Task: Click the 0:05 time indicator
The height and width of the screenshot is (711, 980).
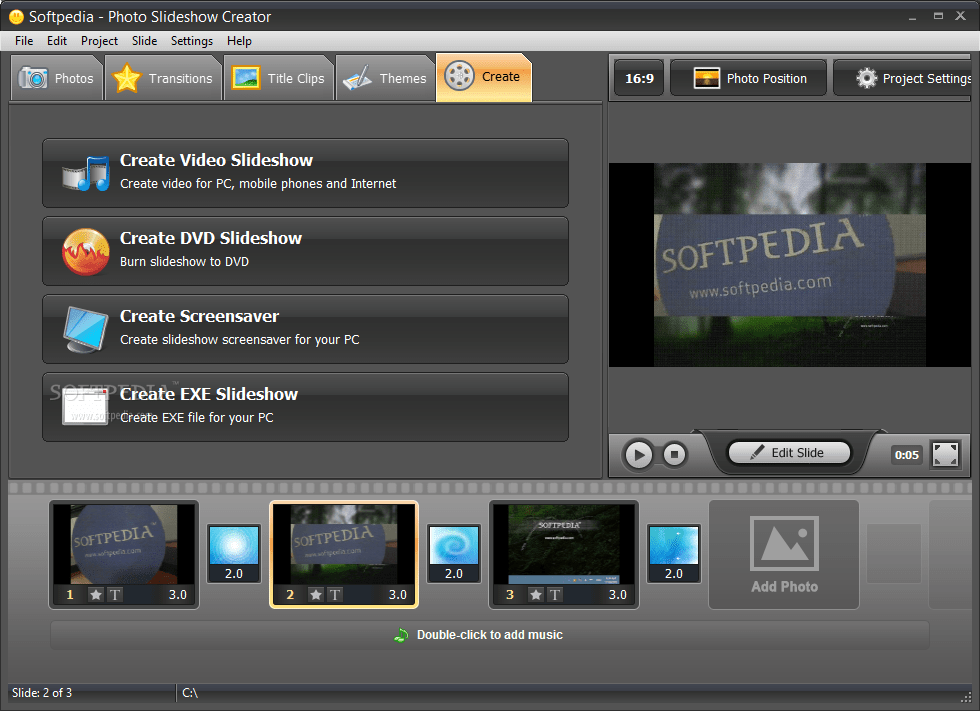Action: click(x=906, y=455)
